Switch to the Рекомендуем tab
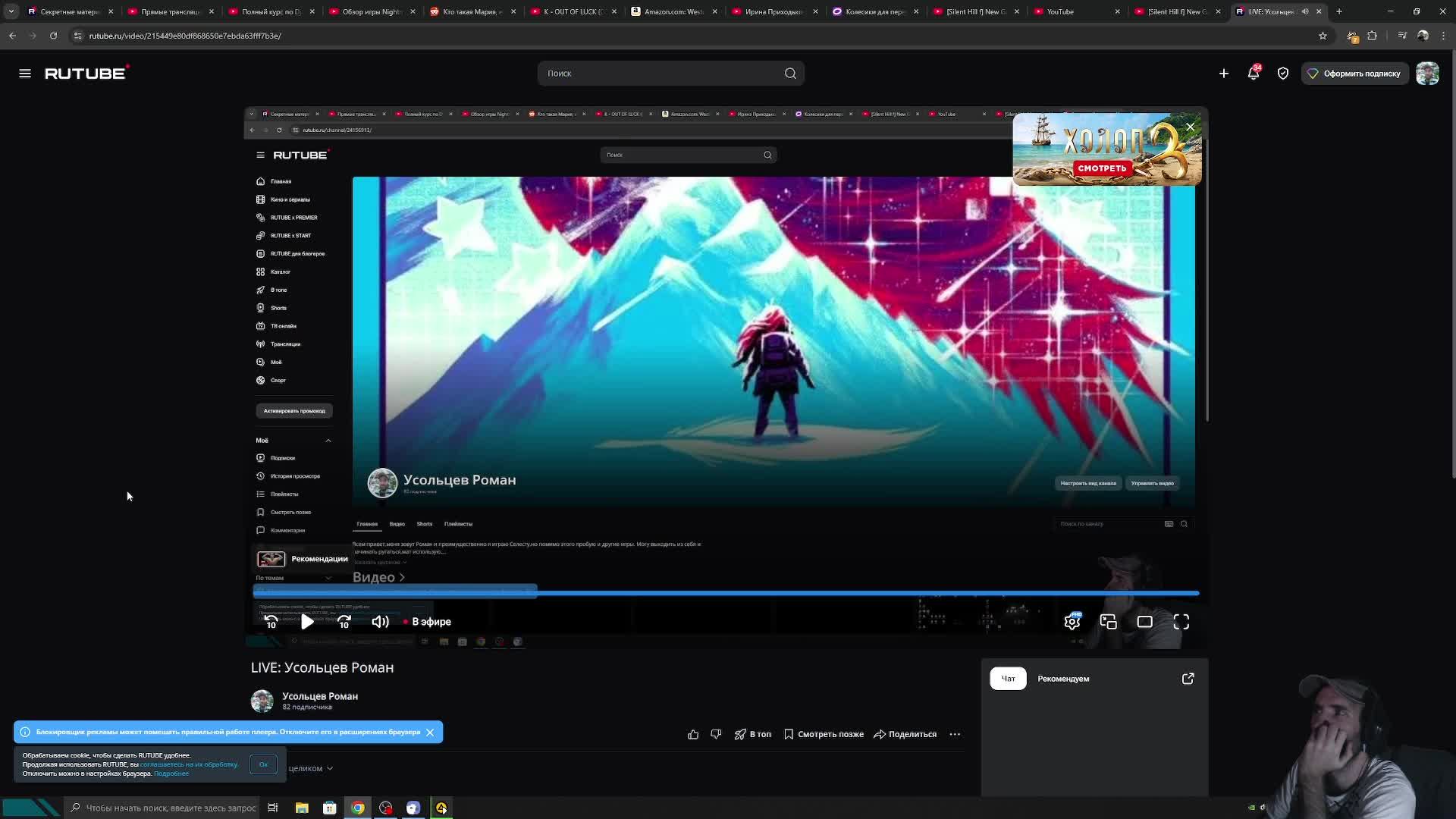The image size is (1456, 819). [1063, 679]
